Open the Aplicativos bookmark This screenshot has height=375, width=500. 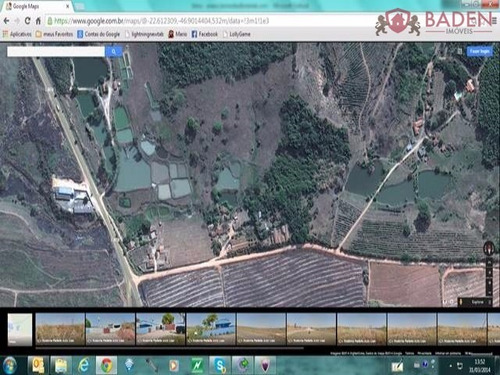tap(17, 34)
